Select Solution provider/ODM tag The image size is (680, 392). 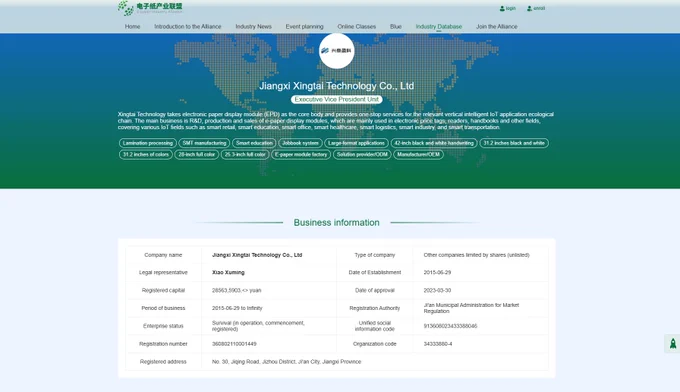[362, 154]
